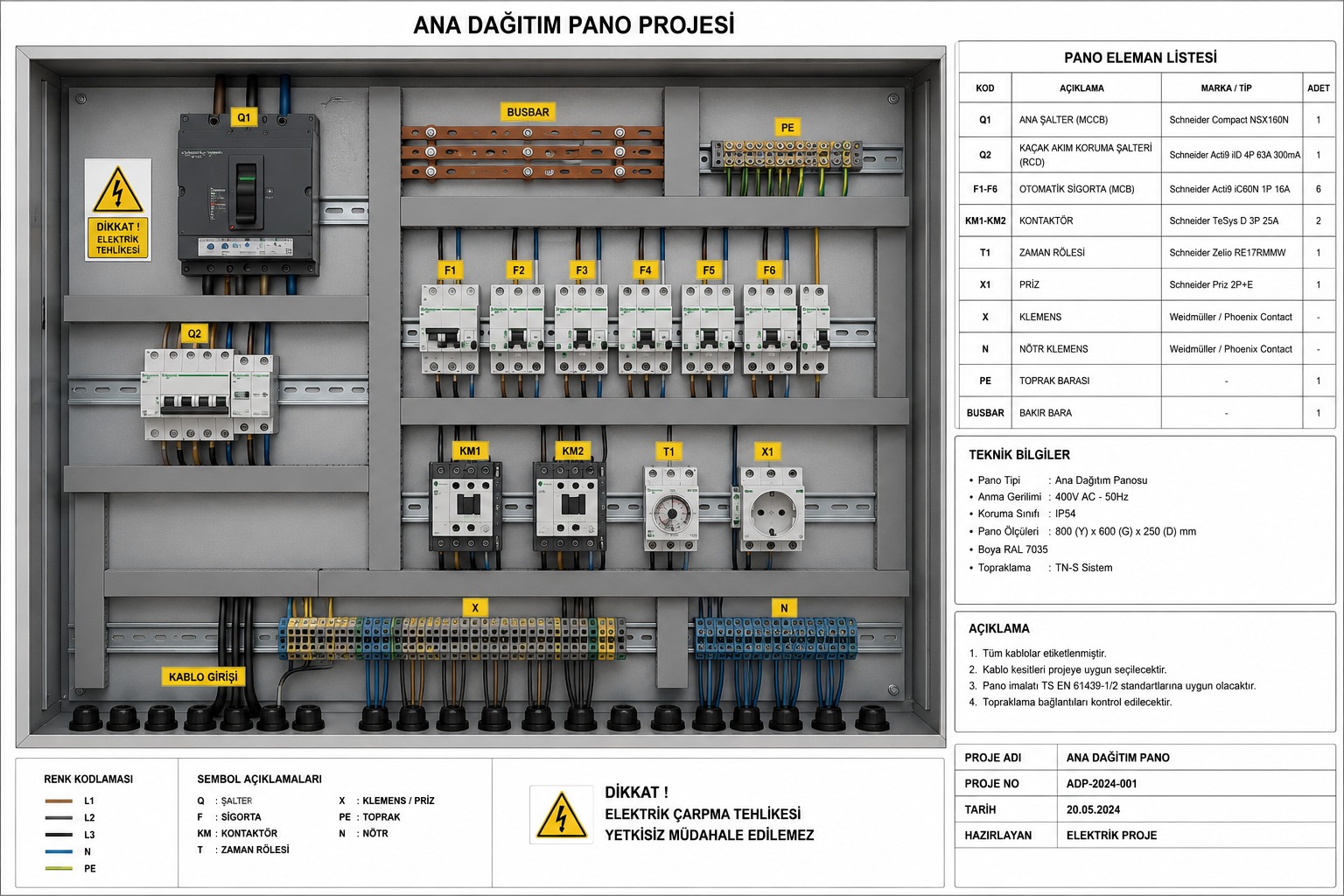The height and width of the screenshot is (896, 1344).
Task: Click the N neutral terminal label
Action: [x=784, y=607]
